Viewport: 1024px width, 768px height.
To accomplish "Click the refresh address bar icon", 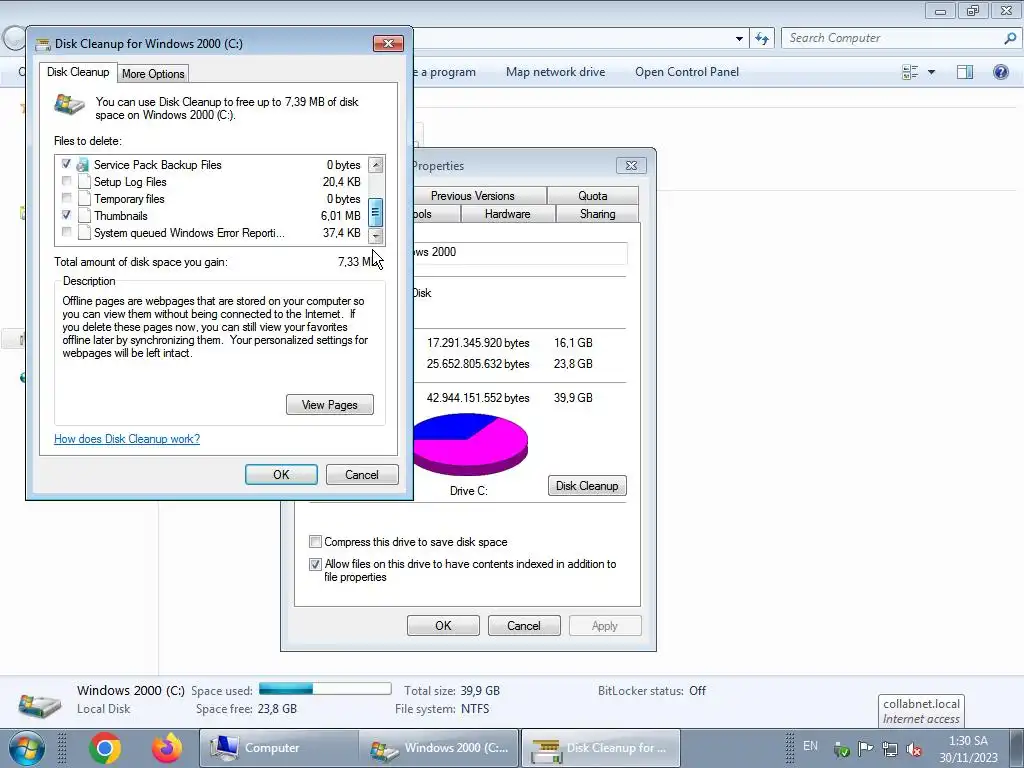I will point(762,39).
